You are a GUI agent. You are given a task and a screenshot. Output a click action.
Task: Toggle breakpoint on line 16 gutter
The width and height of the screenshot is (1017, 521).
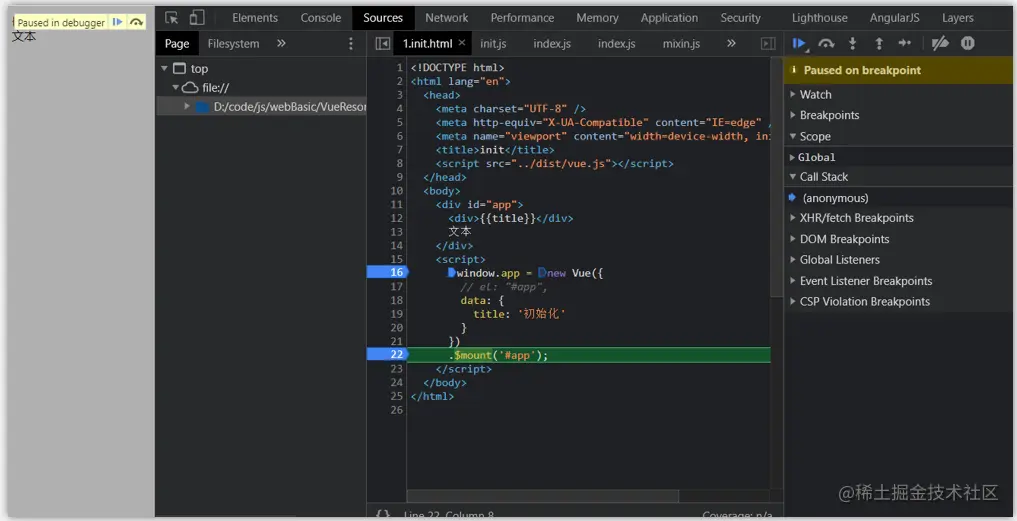pos(388,272)
